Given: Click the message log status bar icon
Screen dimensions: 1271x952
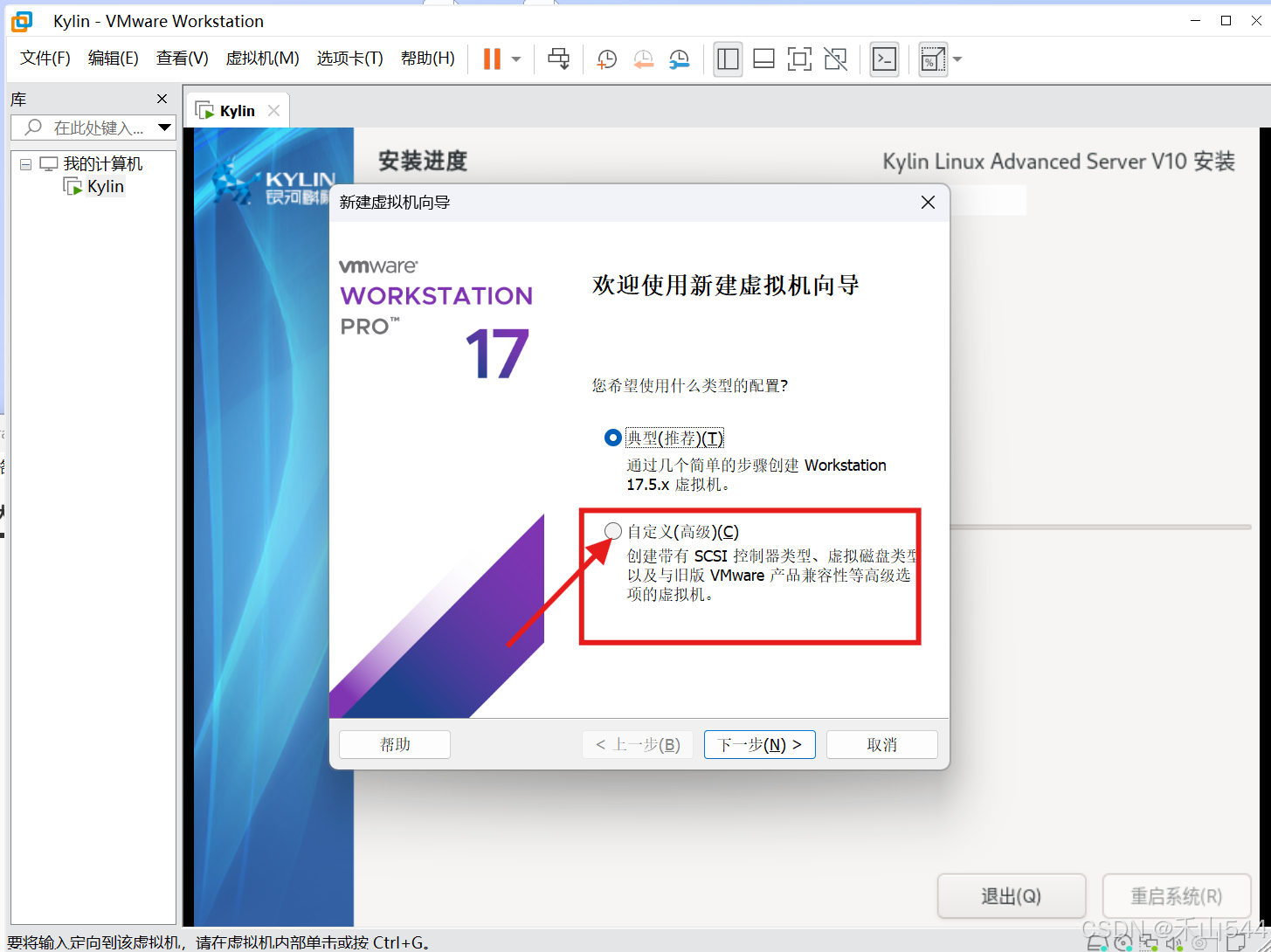Looking at the screenshot, I should (1236, 942).
